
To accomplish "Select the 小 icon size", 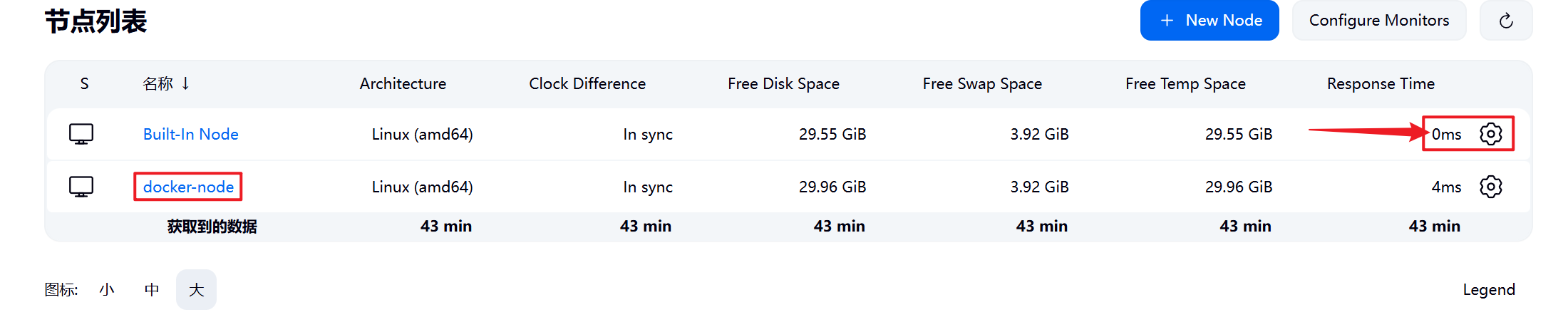I will (x=107, y=290).
